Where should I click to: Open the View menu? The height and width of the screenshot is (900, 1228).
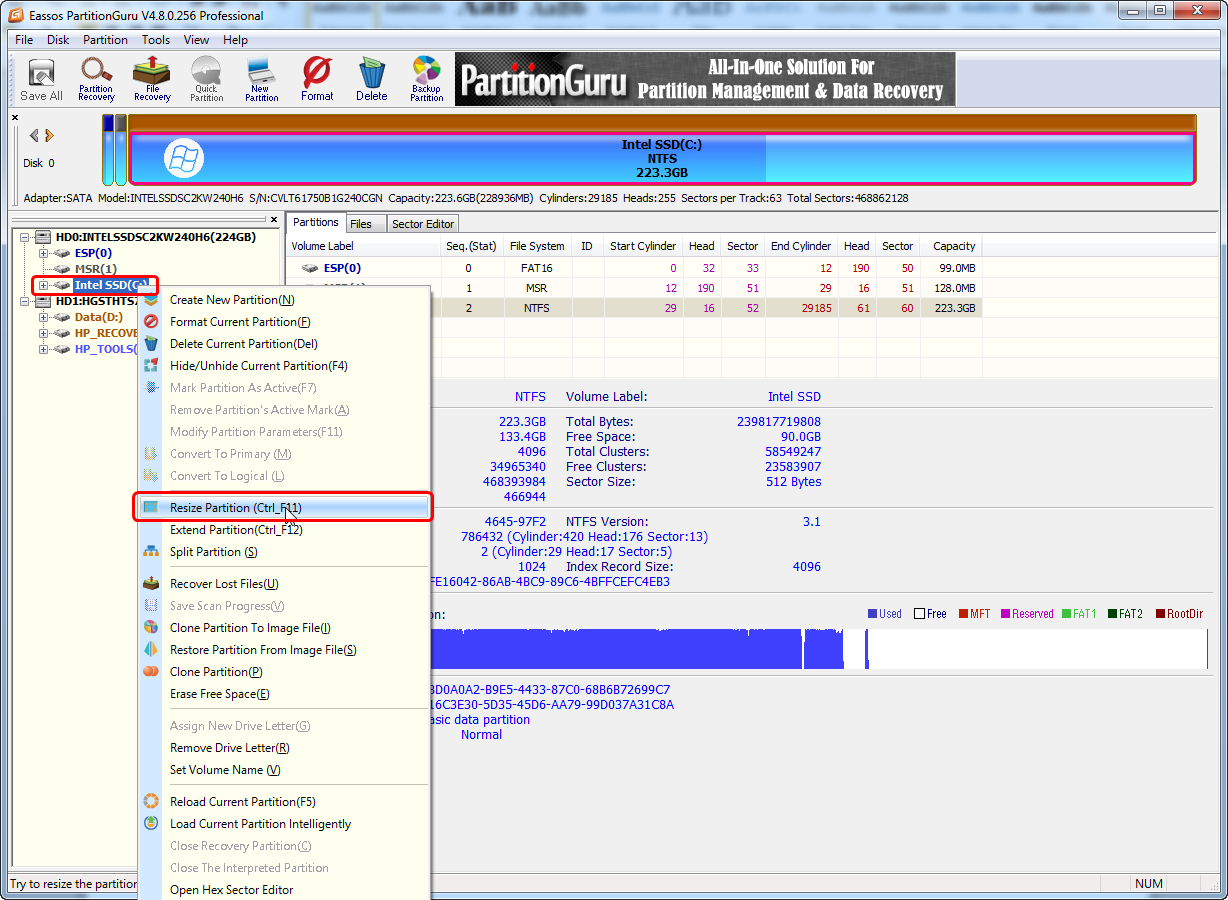[x=196, y=40]
